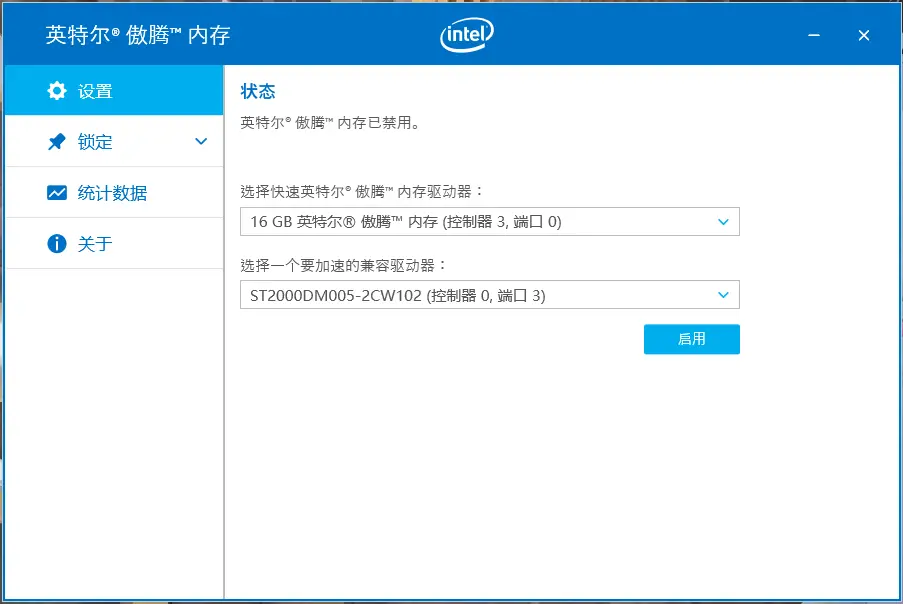The height and width of the screenshot is (604, 903).
Task: Click the 16 GB 英特尔 傲腾 内存 field text
Action: click(x=405, y=222)
